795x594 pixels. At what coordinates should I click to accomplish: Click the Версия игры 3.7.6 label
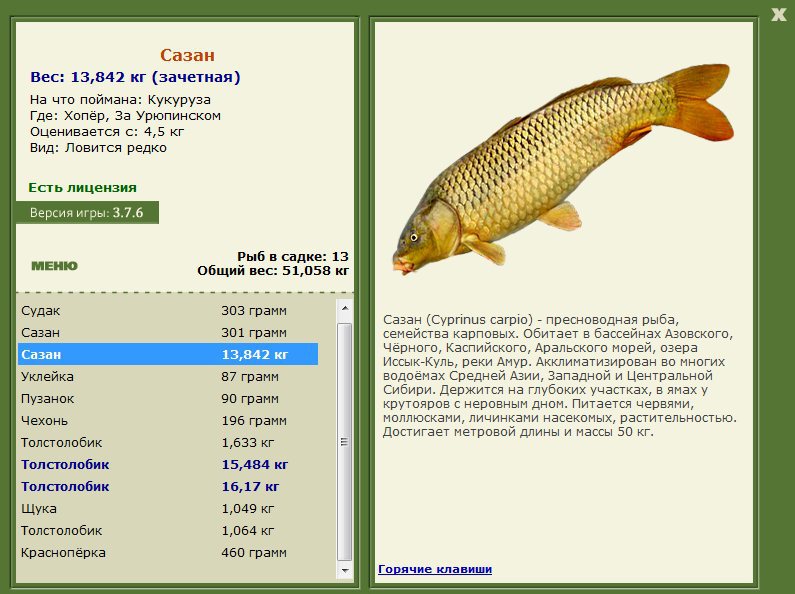86,213
